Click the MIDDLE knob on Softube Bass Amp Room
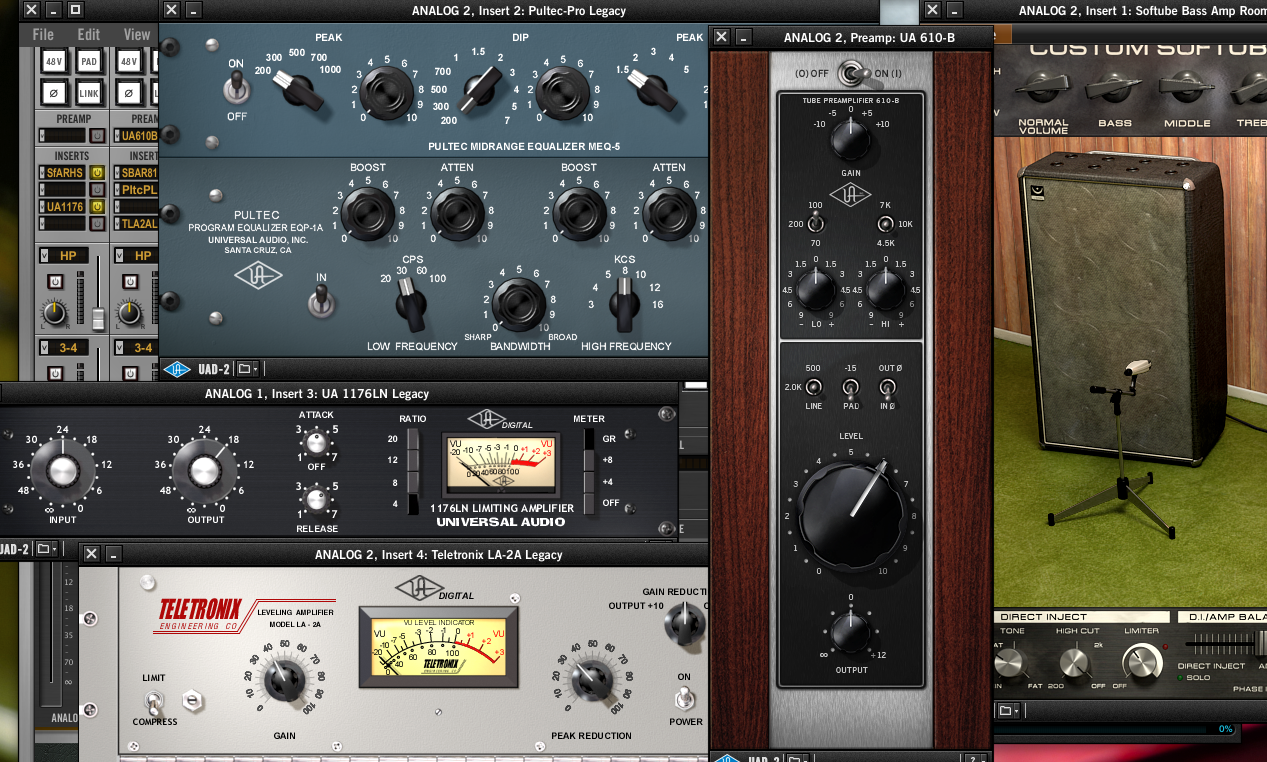Screen dimensions: 1267x762 (x=1187, y=87)
